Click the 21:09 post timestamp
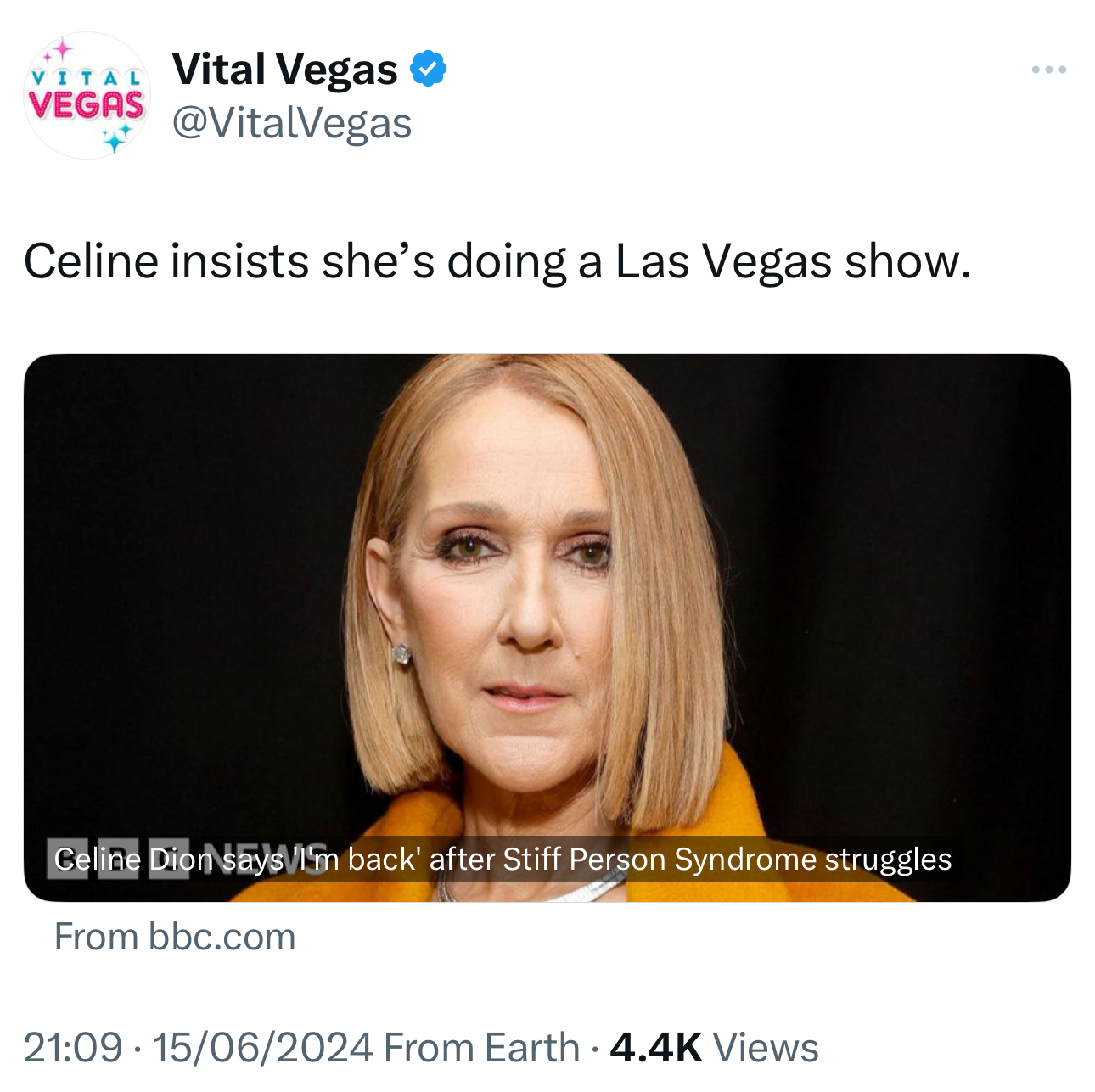The image size is (1095, 1092). tap(73, 1047)
